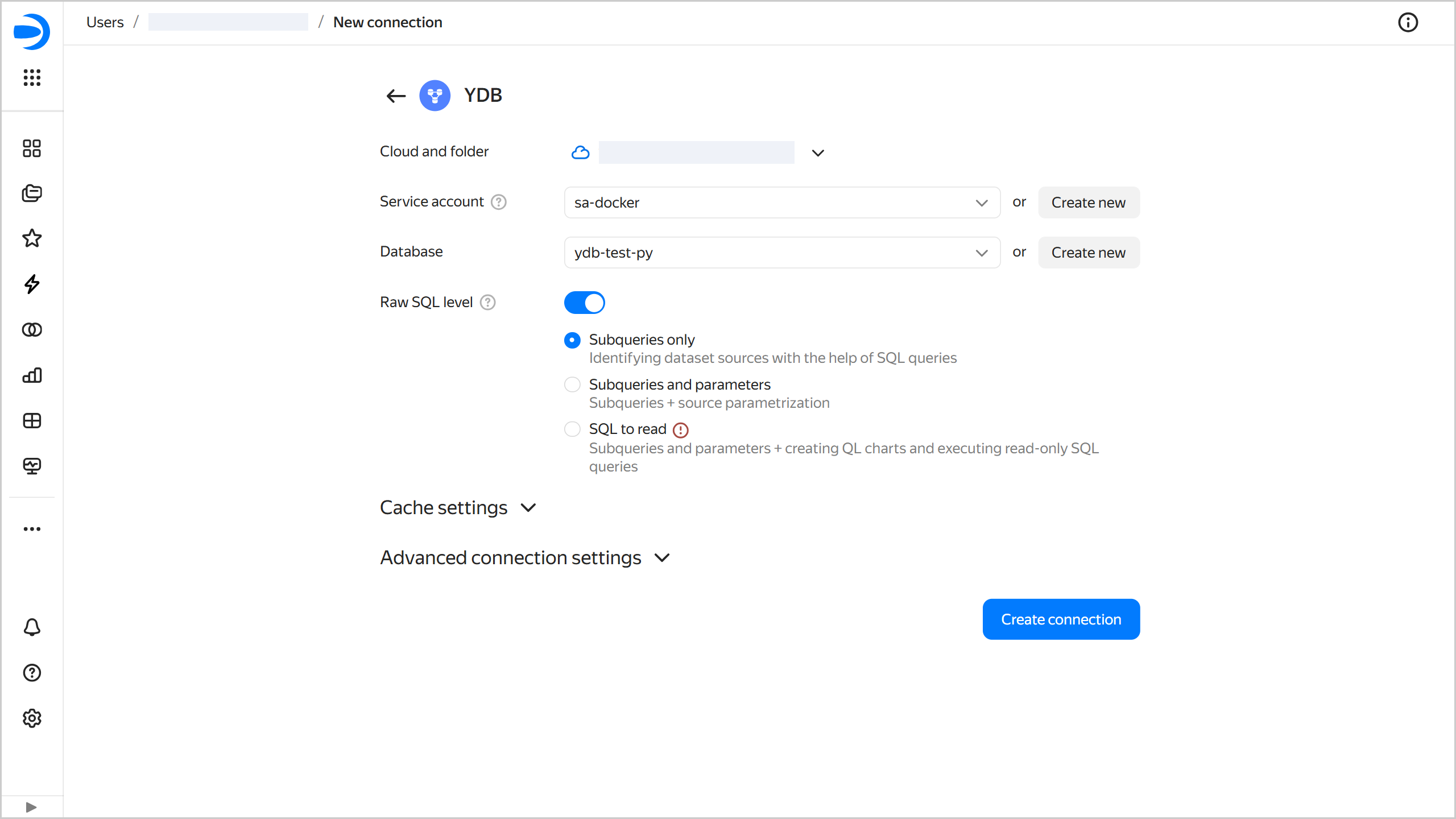The image size is (1456, 819).
Task: Open Charts bar graph icon
Action: tap(32, 375)
